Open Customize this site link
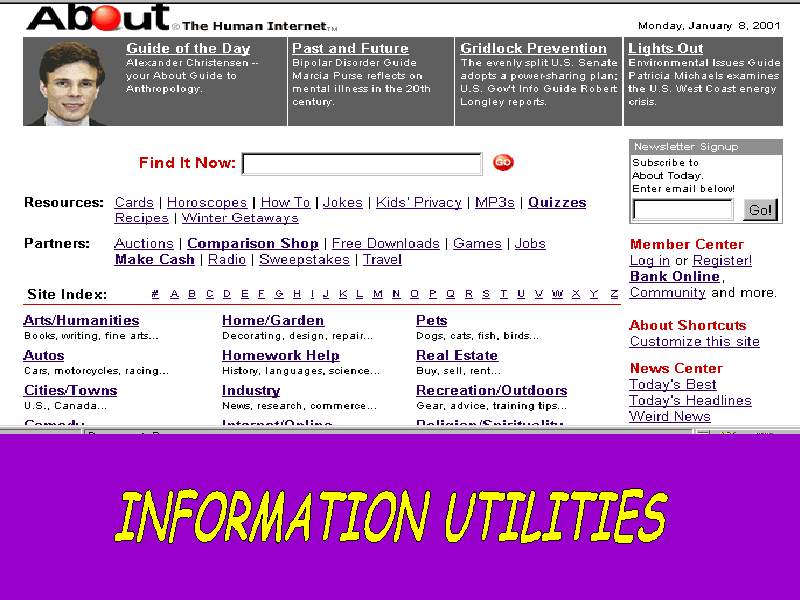Image resolution: width=800 pixels, height=600 pixels. coord(694,341)
